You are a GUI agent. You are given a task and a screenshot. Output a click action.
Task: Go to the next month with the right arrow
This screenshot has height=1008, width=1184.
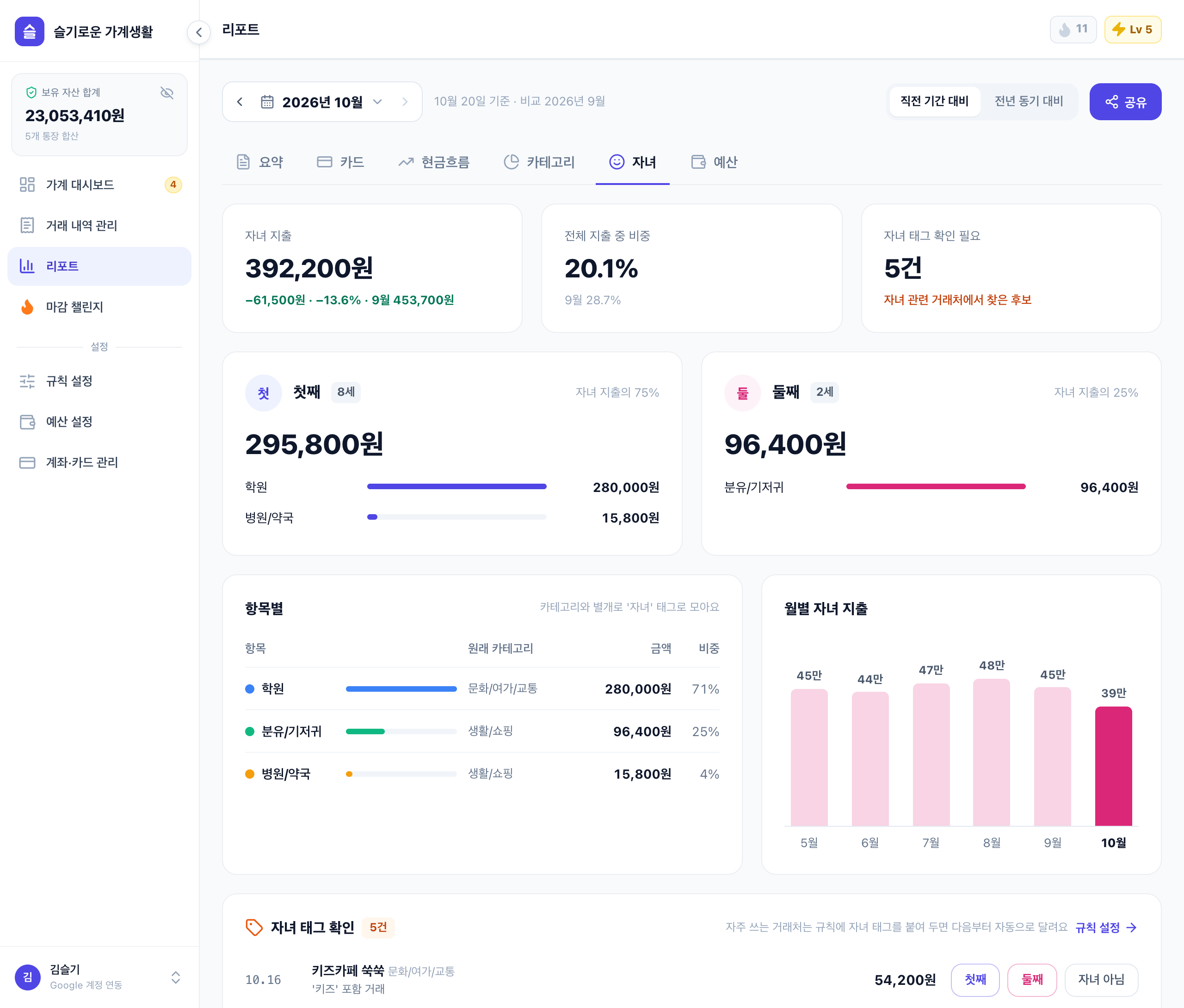point(405,102)
